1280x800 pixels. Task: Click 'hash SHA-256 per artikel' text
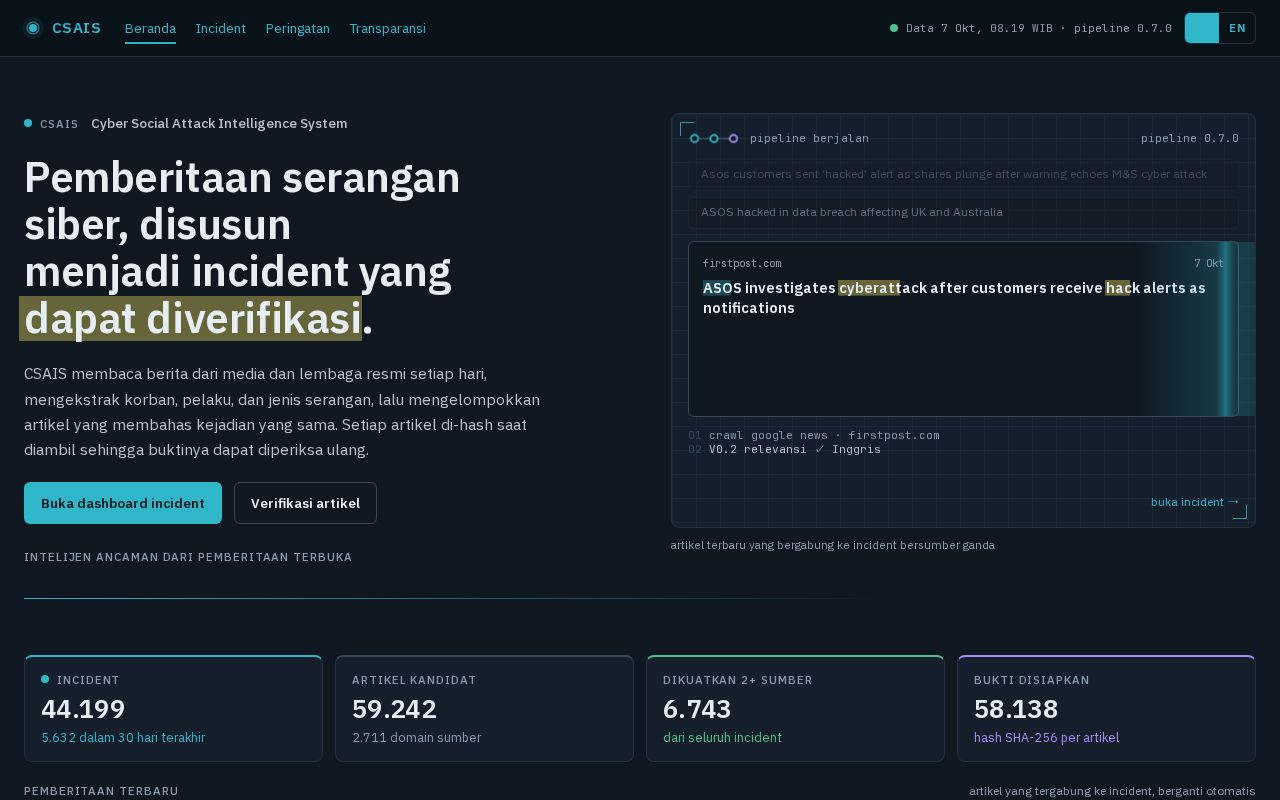(x=1046, y=737)
